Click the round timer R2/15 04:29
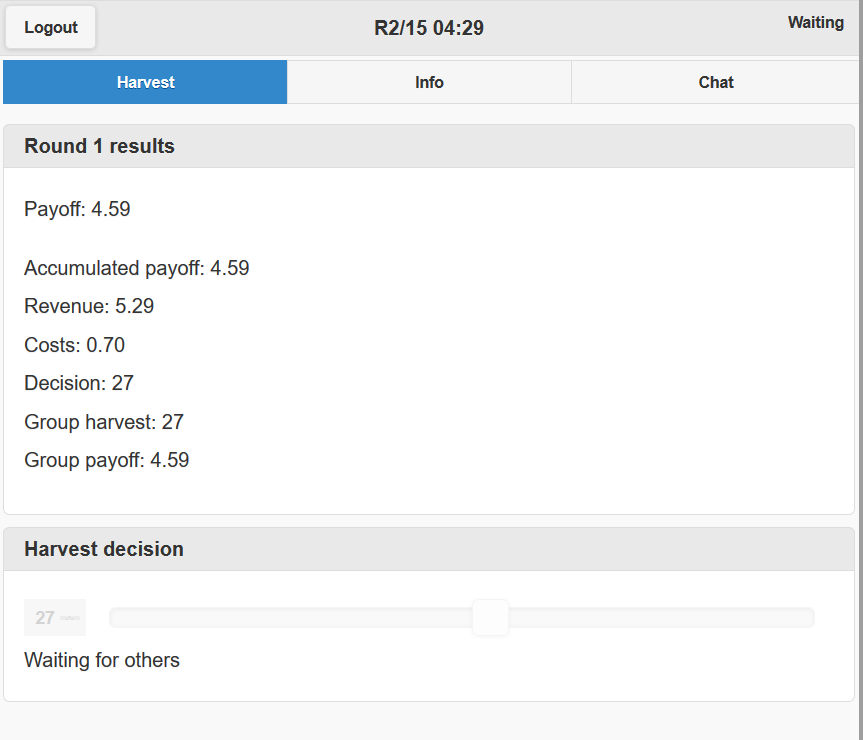 429,28
